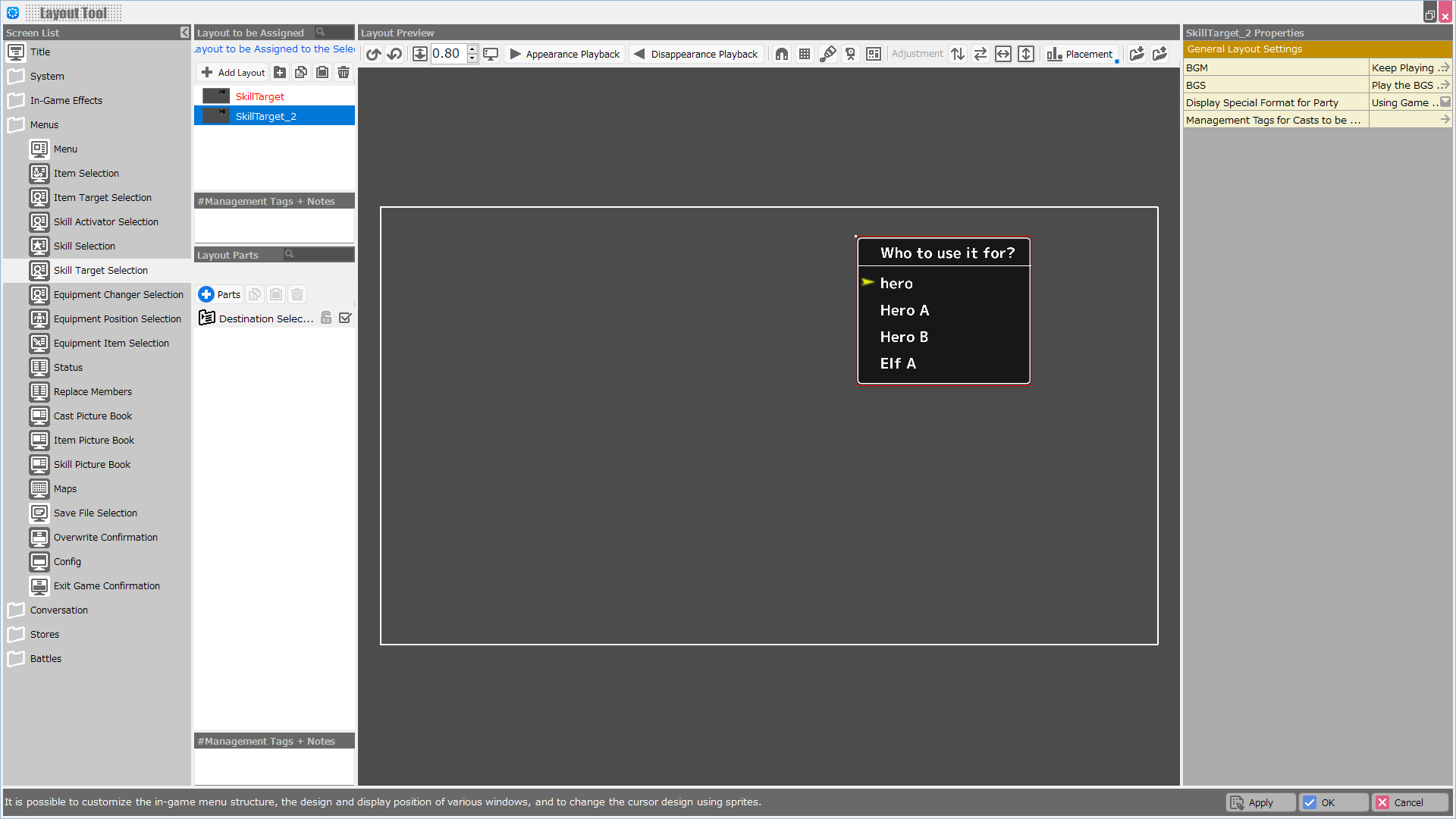
Task: Enable the screen list close toggle
Action: 184,33
